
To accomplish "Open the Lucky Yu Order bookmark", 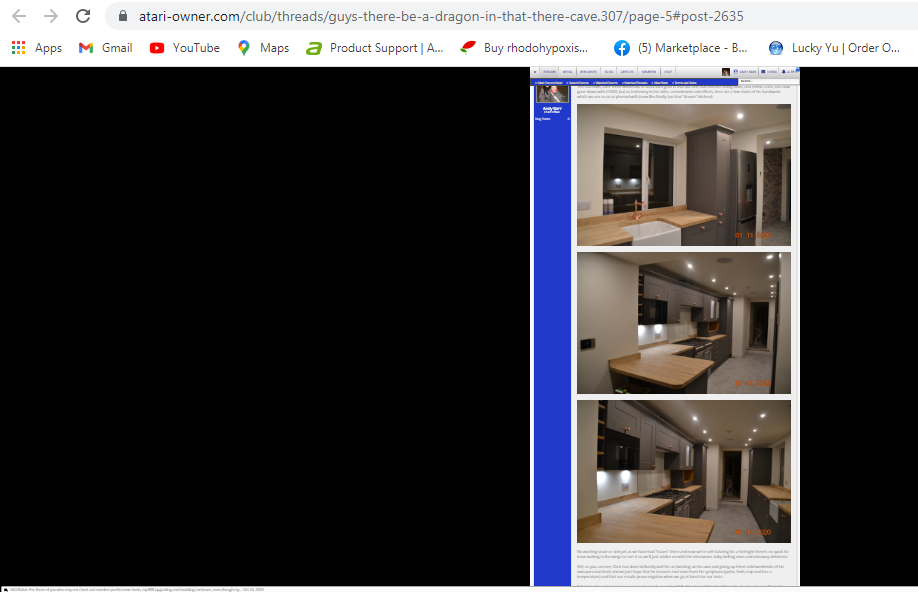I will click(834, 48).
